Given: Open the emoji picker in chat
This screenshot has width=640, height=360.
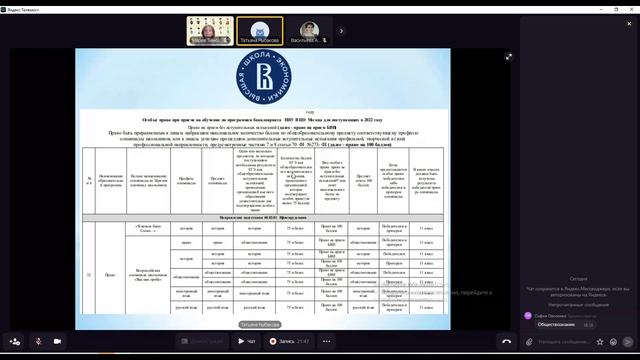Looking at the screenshot, I should pyautogui.click(x=613, y=342).
